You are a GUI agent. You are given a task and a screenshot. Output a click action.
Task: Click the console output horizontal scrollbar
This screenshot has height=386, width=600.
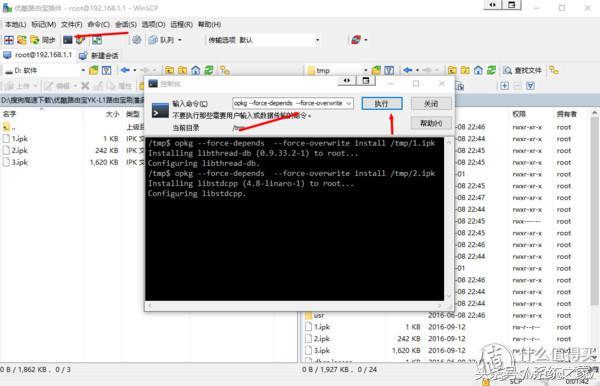pyautogui.click(x=295, y=305)
